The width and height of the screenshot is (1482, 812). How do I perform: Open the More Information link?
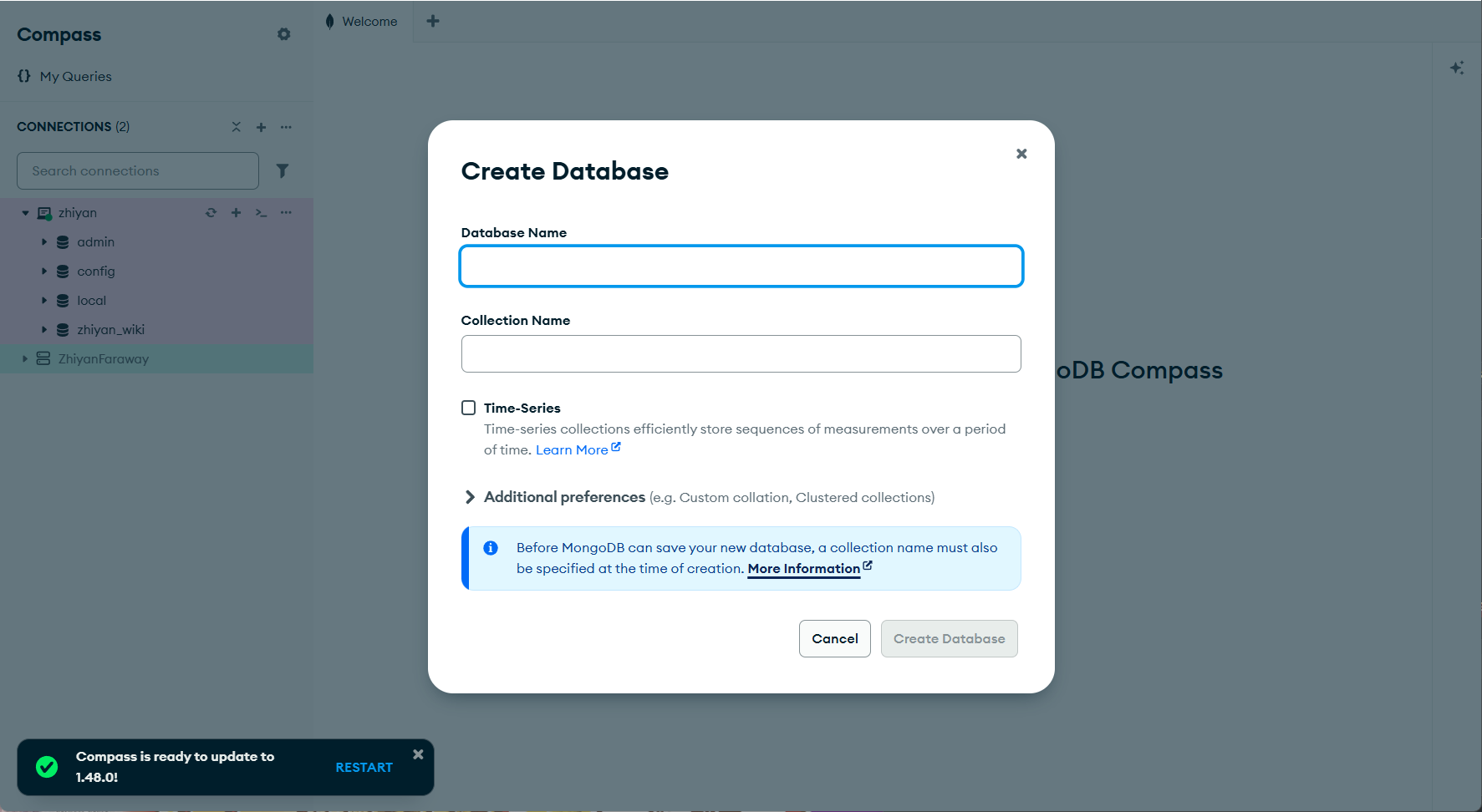(x=804, y=568)
